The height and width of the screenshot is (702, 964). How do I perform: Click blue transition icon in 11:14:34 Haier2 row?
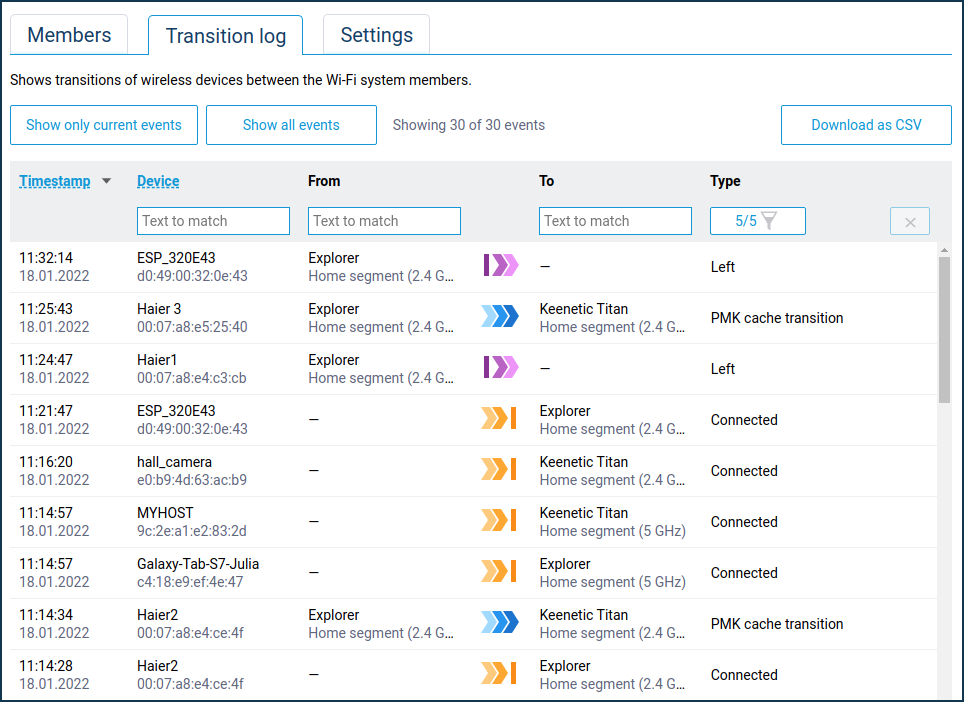tap(500, 623)
